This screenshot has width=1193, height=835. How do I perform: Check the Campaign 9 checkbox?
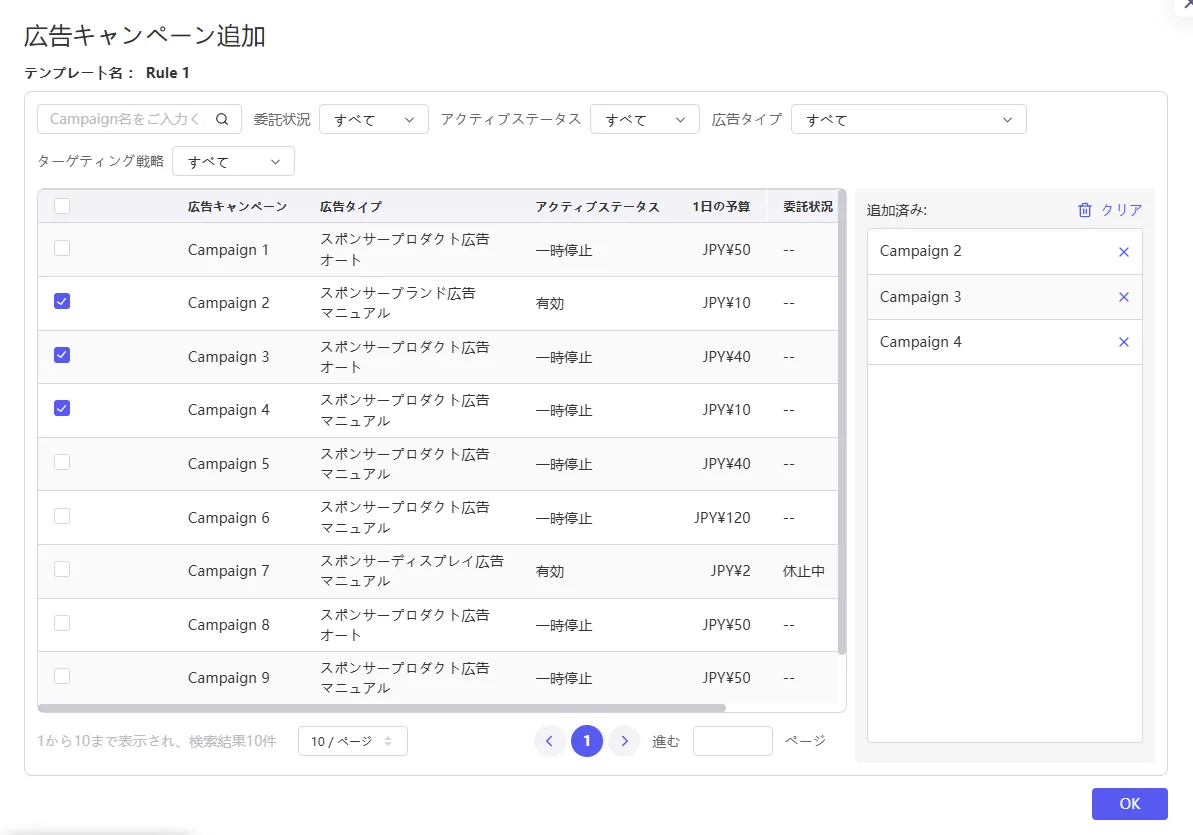tap(62, 676)
